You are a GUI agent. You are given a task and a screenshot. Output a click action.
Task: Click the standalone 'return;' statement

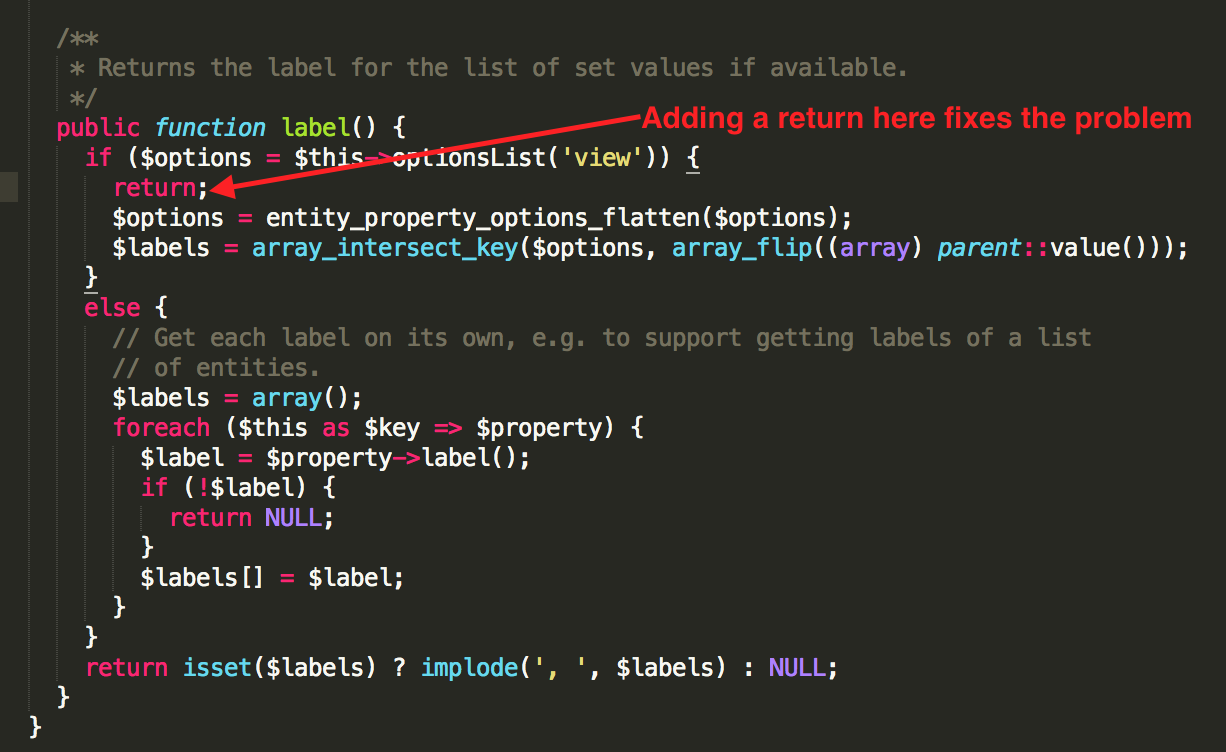pyautogui.click(x=160, y=188)
